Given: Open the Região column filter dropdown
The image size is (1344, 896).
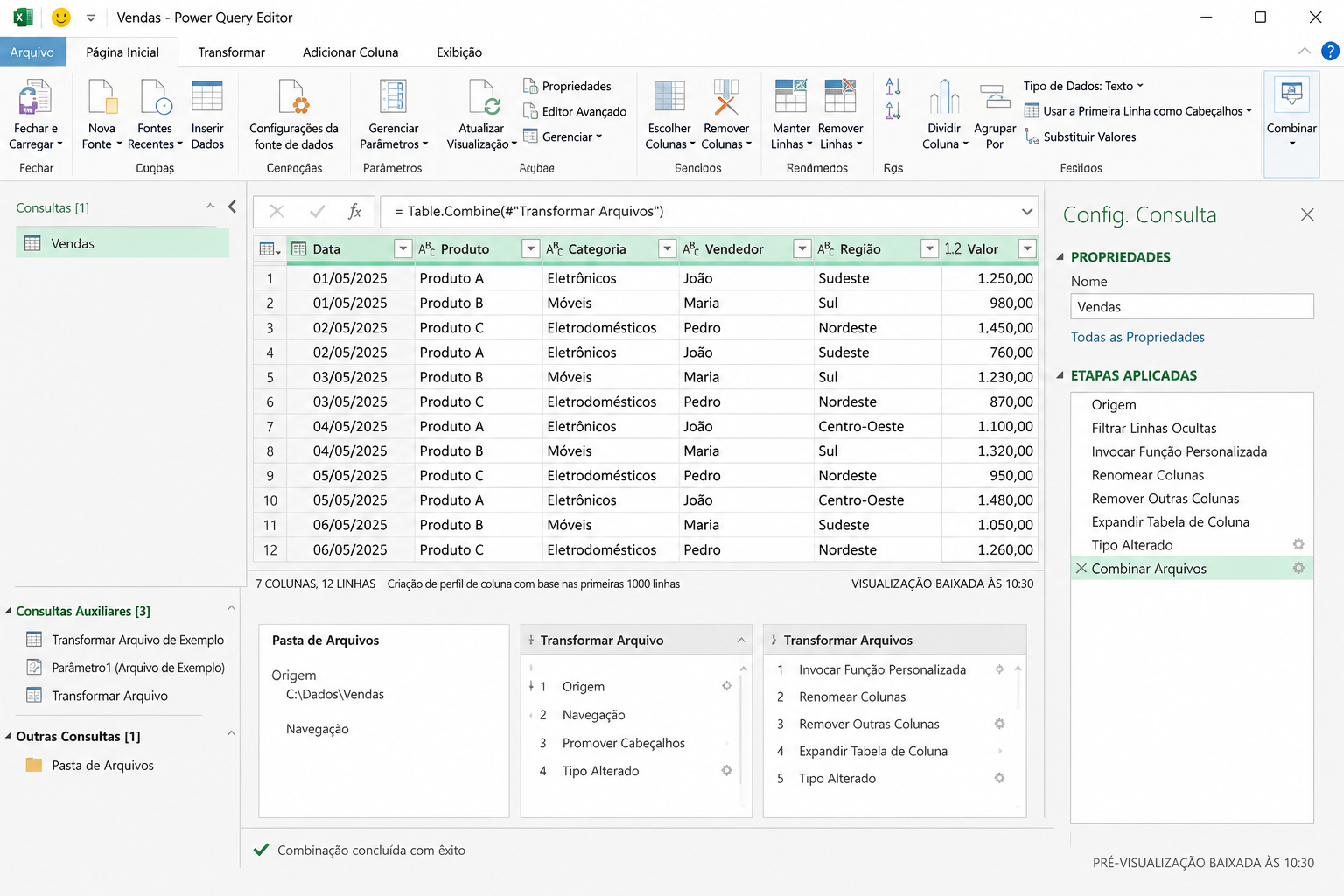Looking at the screenshot, I should [x=929, y=248].
